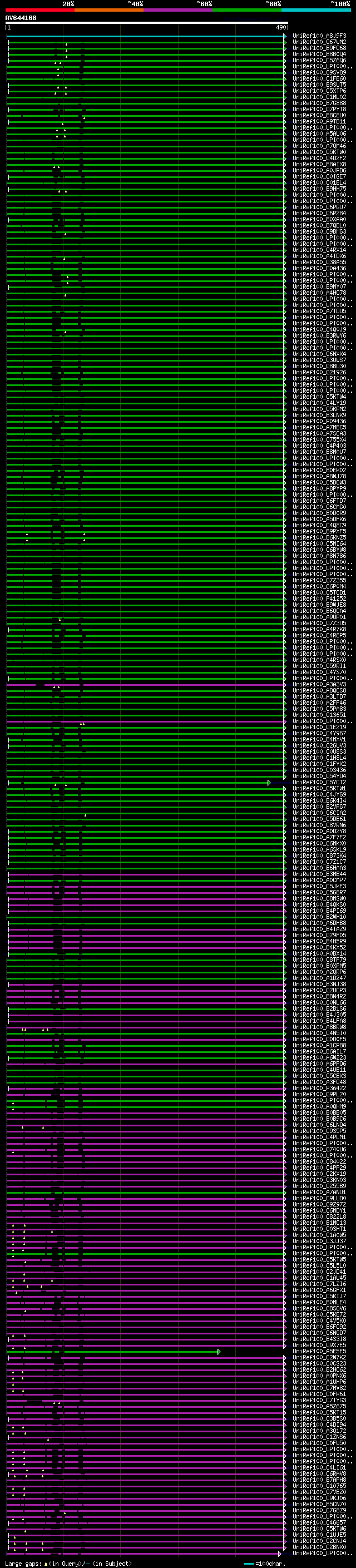Select the UniRef100_B8C8U0 label
The width and height of the screenshot is (356, 1568).
[319, 115]
